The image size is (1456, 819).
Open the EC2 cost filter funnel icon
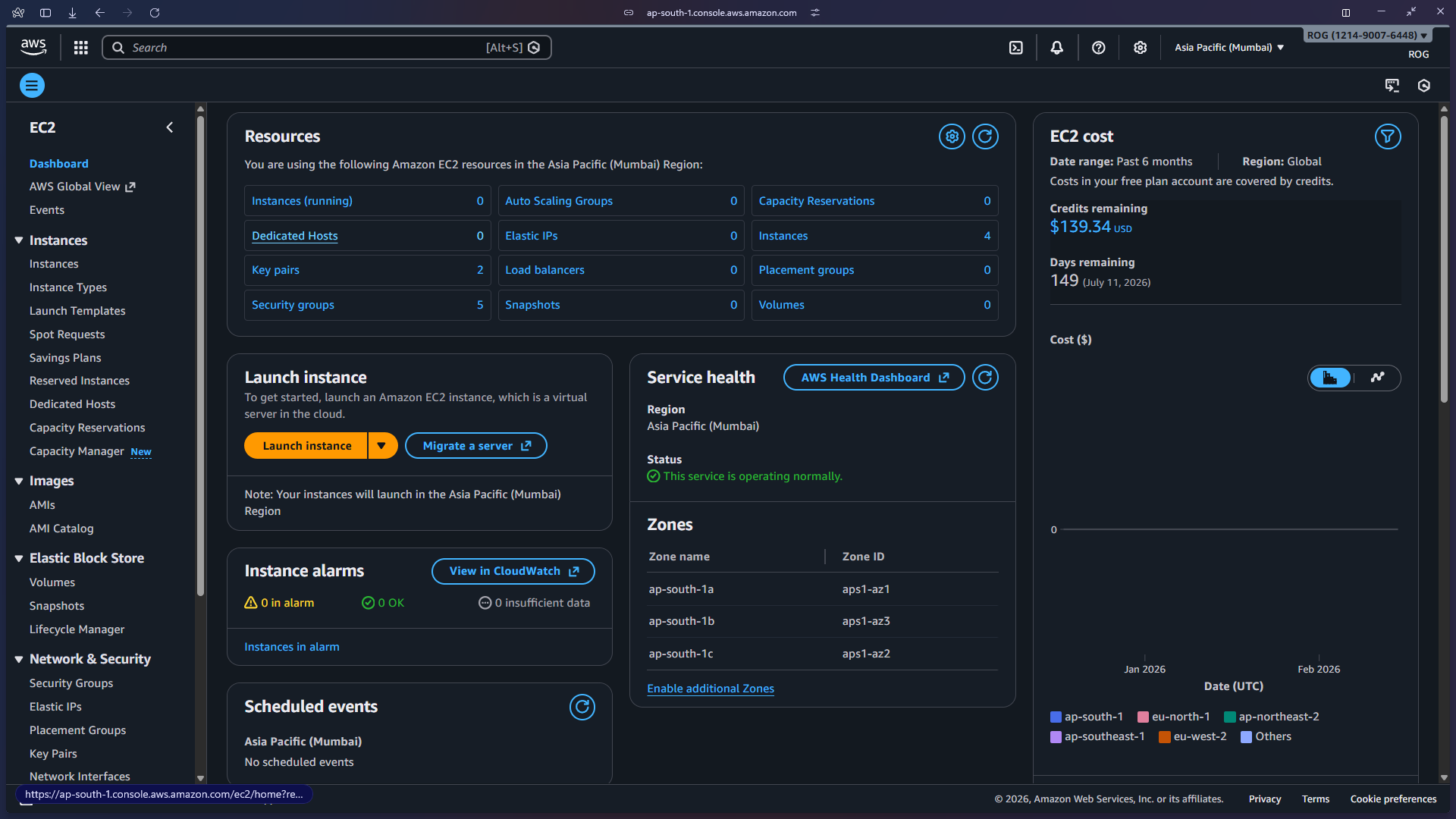pos(1388,136)
